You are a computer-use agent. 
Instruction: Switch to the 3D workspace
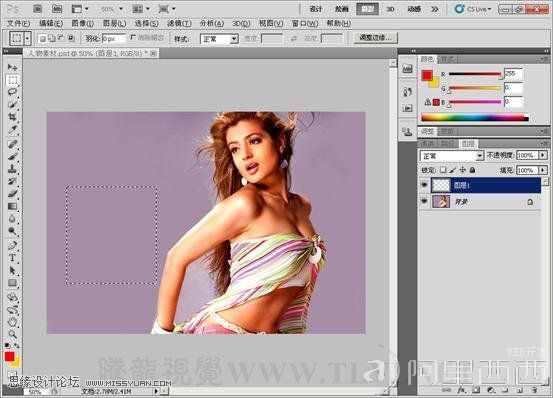(390, 9)
